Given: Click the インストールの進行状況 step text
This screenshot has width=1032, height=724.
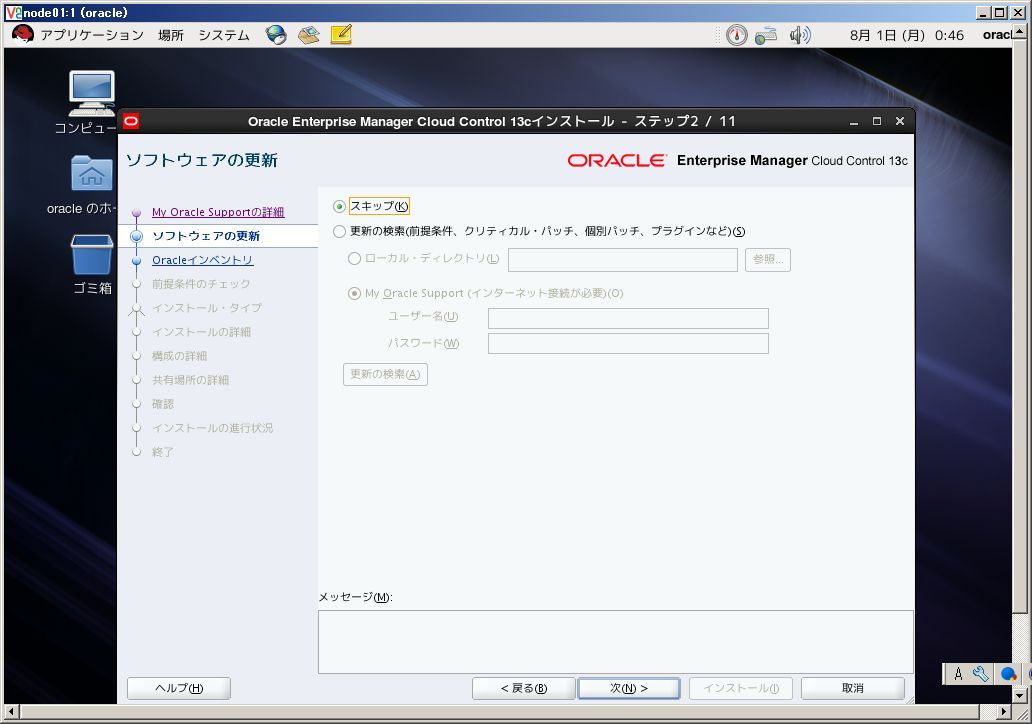Looking at the screenshot, I should click(x=212, y=428).
